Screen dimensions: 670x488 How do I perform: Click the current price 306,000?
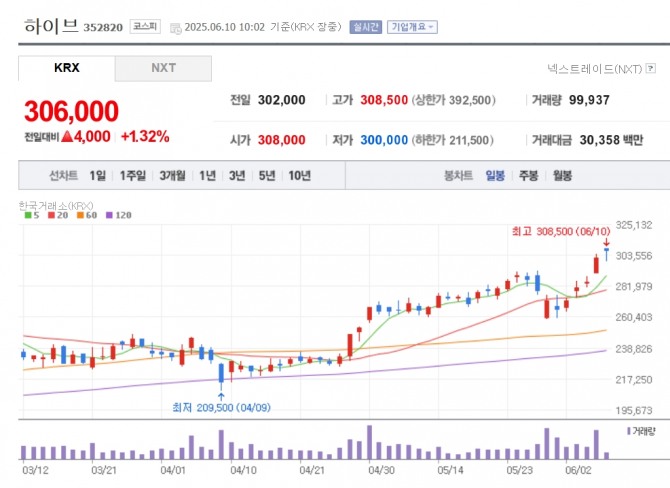(71, 111)
